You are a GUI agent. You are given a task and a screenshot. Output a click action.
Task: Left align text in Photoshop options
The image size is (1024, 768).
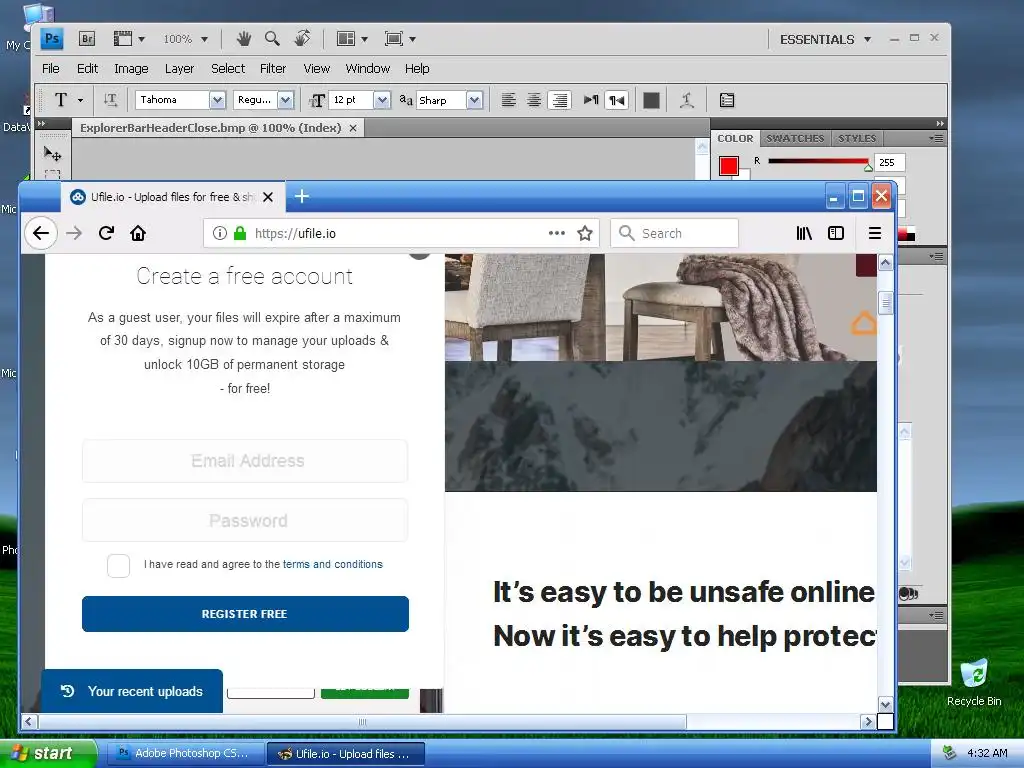pyautogui.click(x=509, y=100)
